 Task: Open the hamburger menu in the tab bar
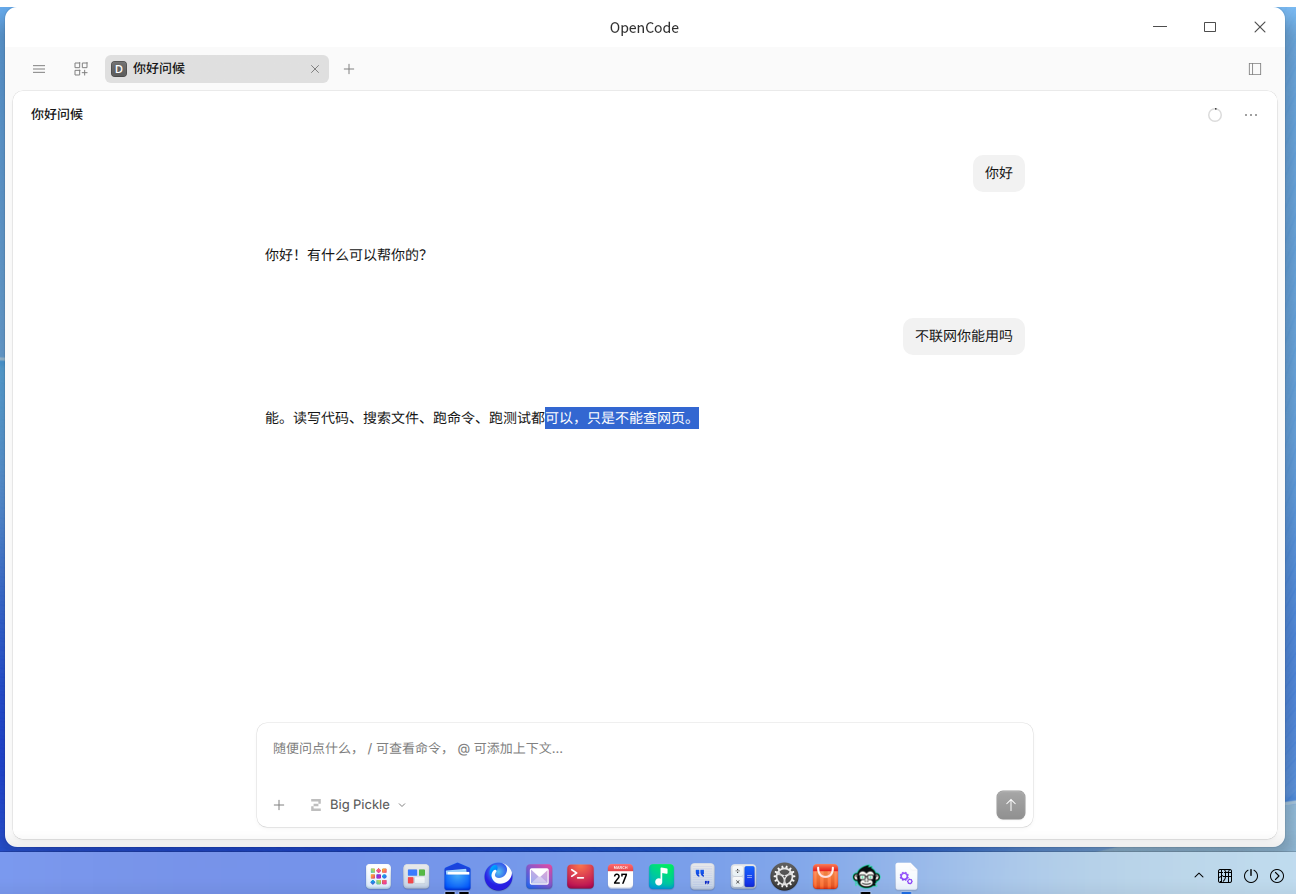tap(39, 69)
